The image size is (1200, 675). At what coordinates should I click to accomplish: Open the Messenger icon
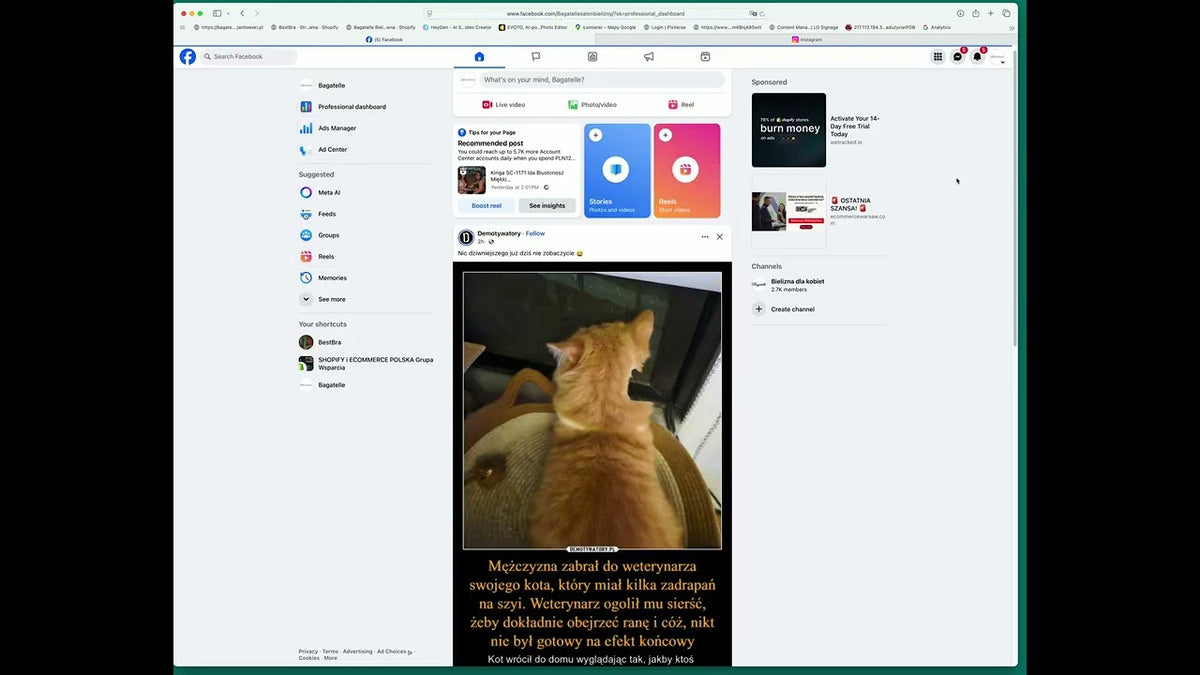coord(958,57)
